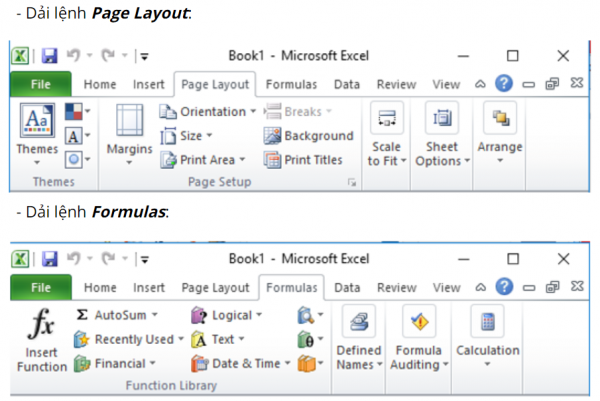Viewport: 600px width, 401px height.
Task: Select View tab in upper window
Action: 446,85
